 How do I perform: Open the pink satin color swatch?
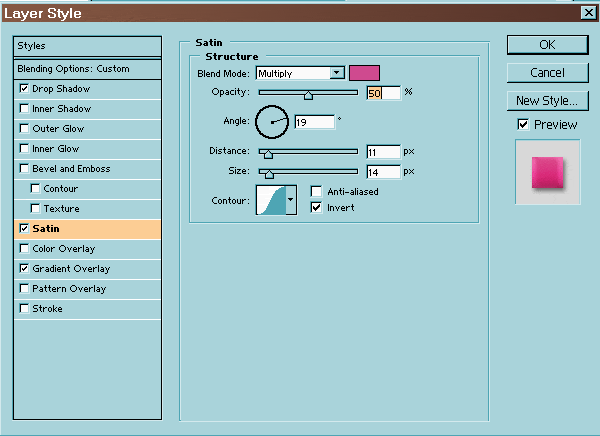pyautogui.click(x=364, y=73)
